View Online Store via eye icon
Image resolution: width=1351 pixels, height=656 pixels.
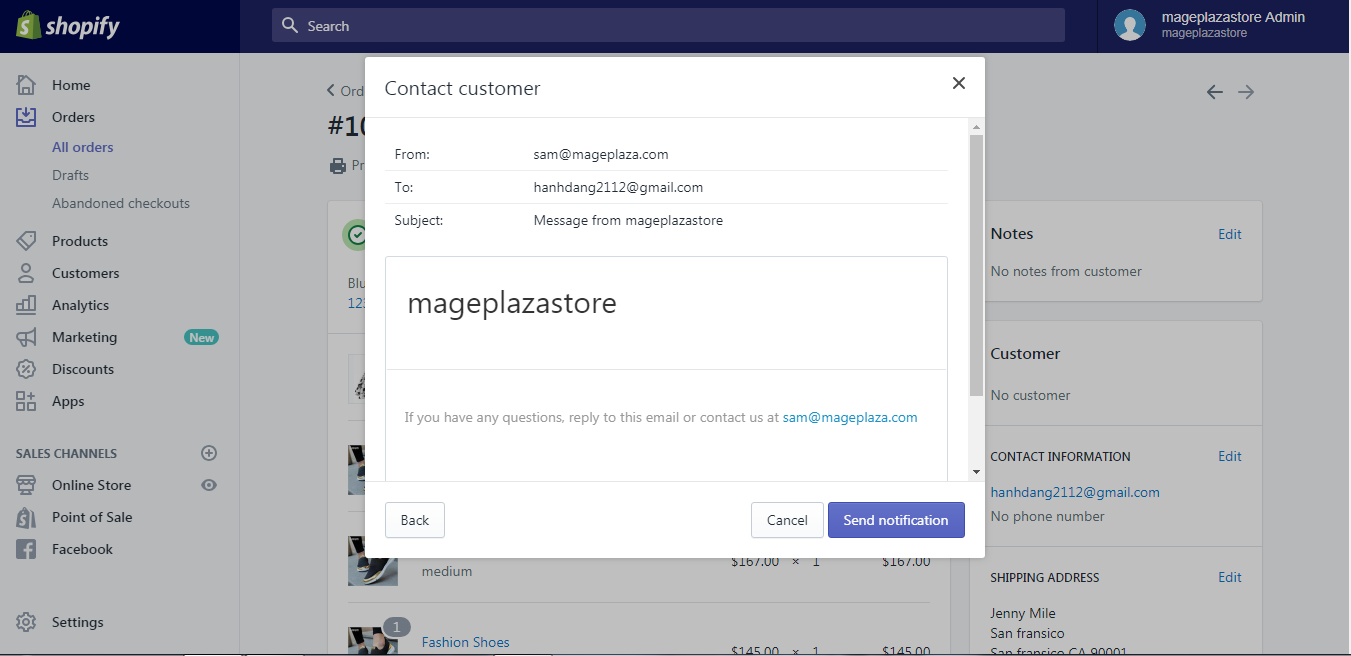tap(209, 485)
